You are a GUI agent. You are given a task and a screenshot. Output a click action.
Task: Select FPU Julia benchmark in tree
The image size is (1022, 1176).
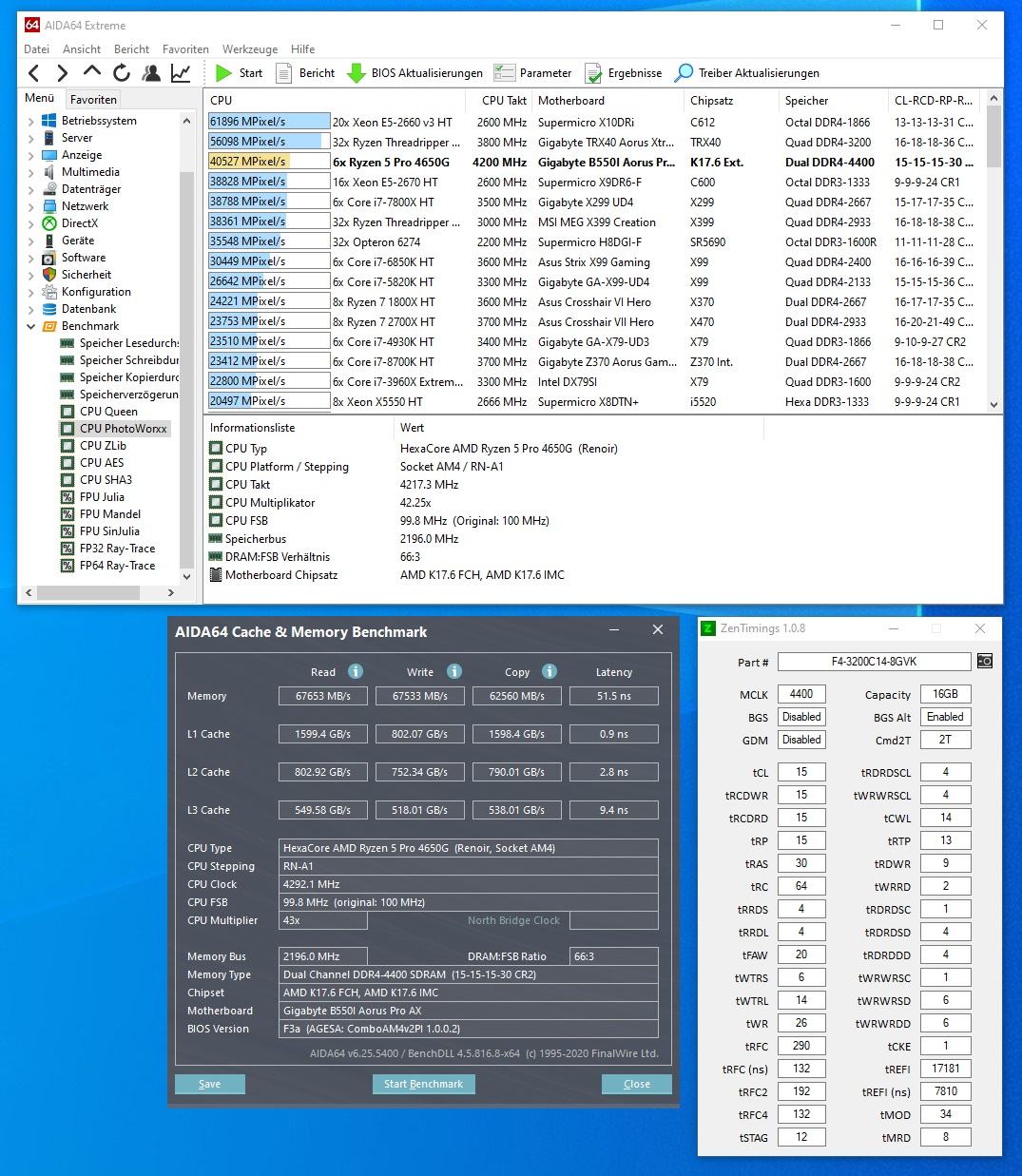[102, 497]
